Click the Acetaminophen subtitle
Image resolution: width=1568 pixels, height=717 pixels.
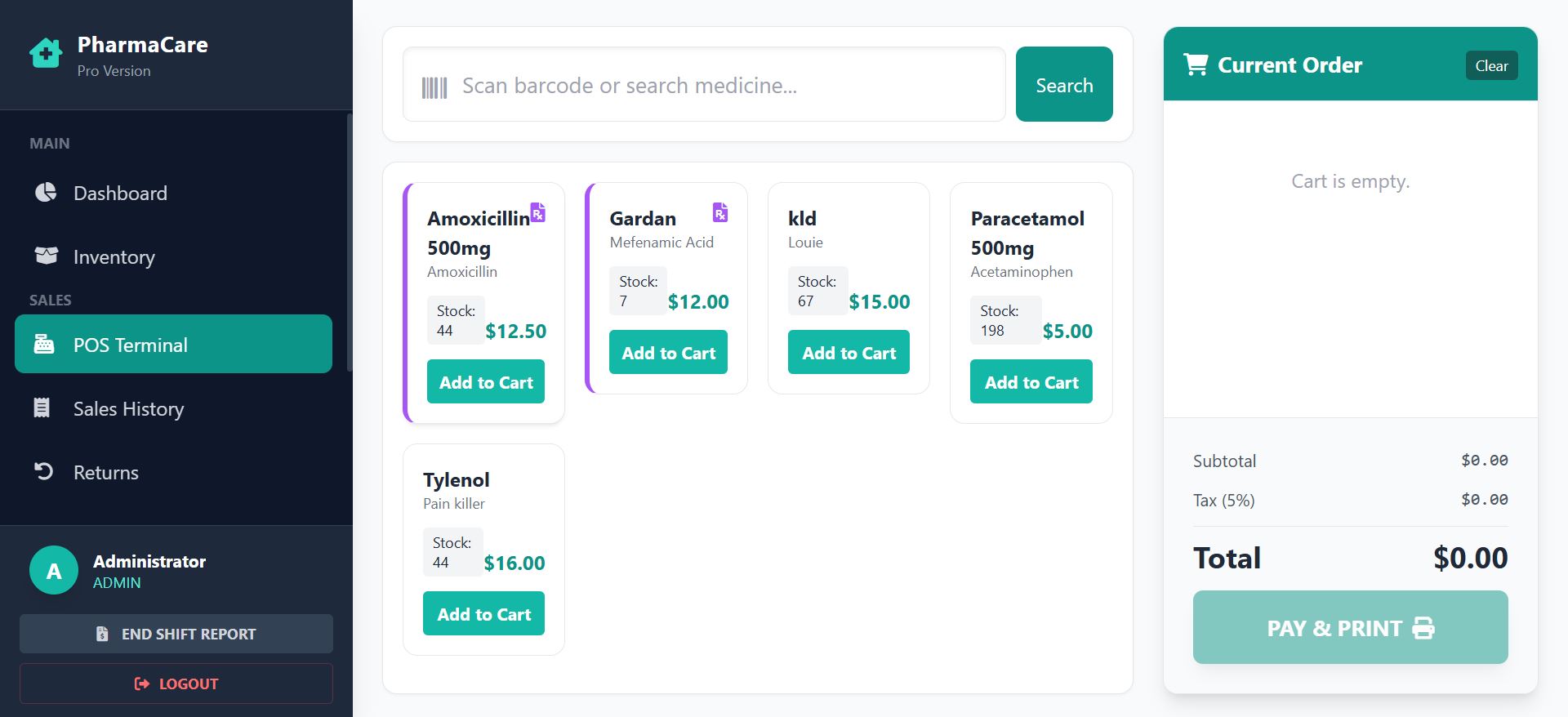(x=1022, y=272)
